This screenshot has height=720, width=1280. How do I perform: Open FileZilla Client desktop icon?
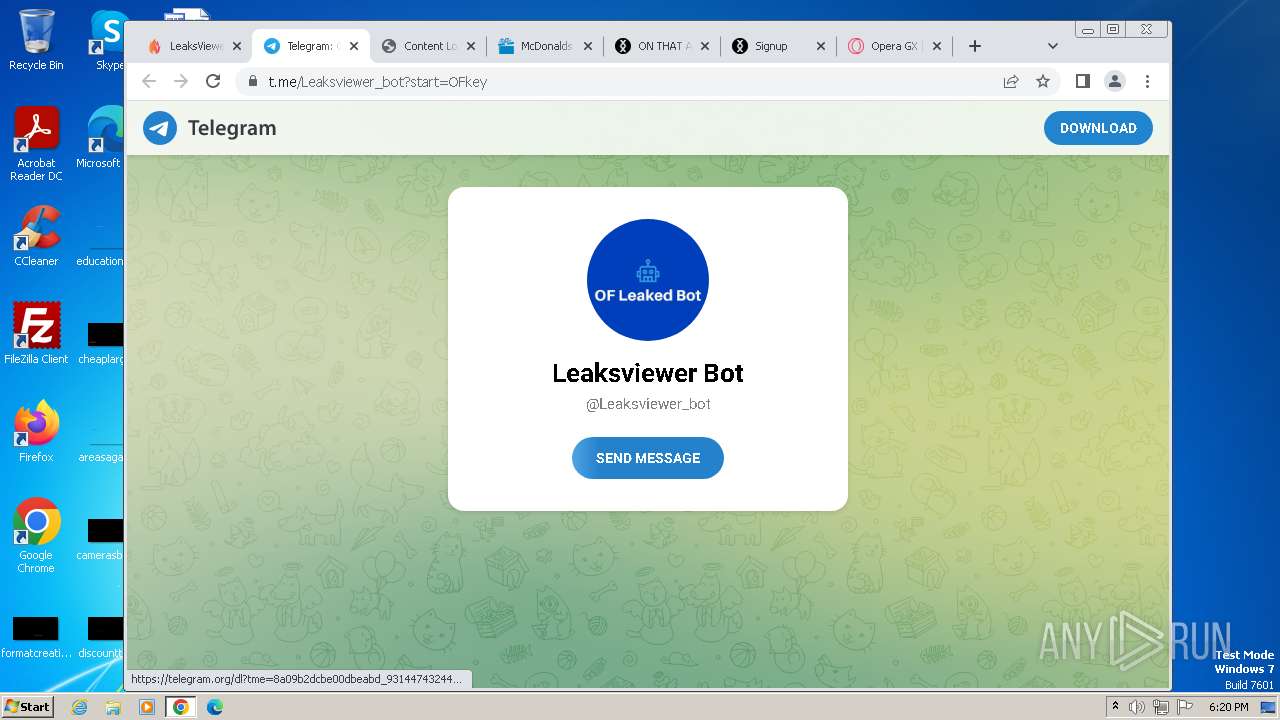[x=36, y=333]
